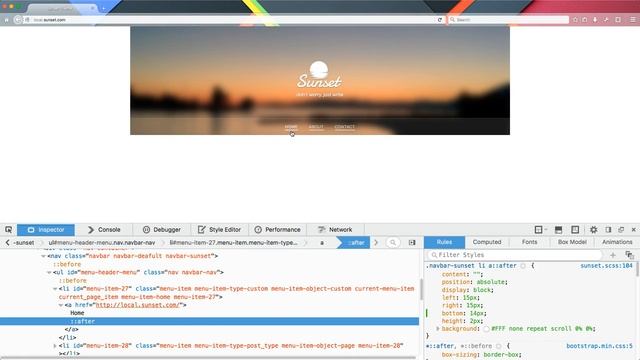Click the Sunset logo on the page
Image resolution: width=640 pixels, height=360 pixels.
coord(319,75)
